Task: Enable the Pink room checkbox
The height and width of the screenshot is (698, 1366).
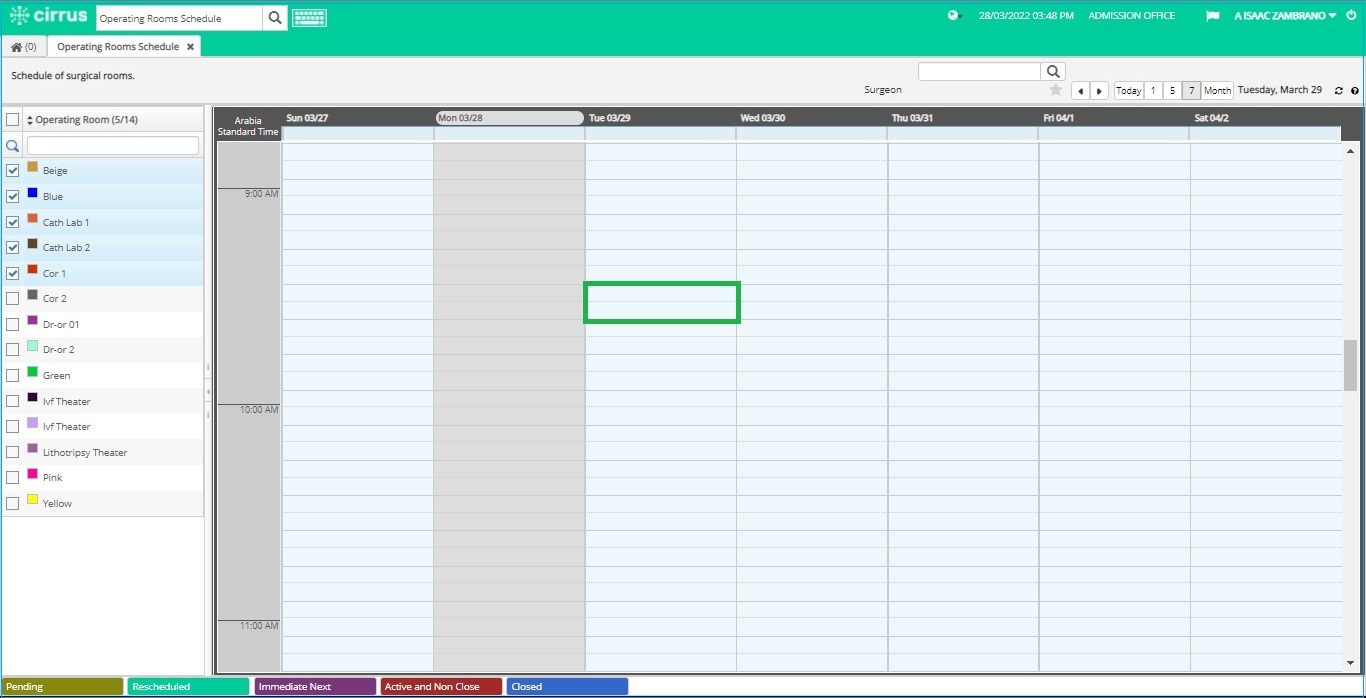Action: [x=13, y=478]
